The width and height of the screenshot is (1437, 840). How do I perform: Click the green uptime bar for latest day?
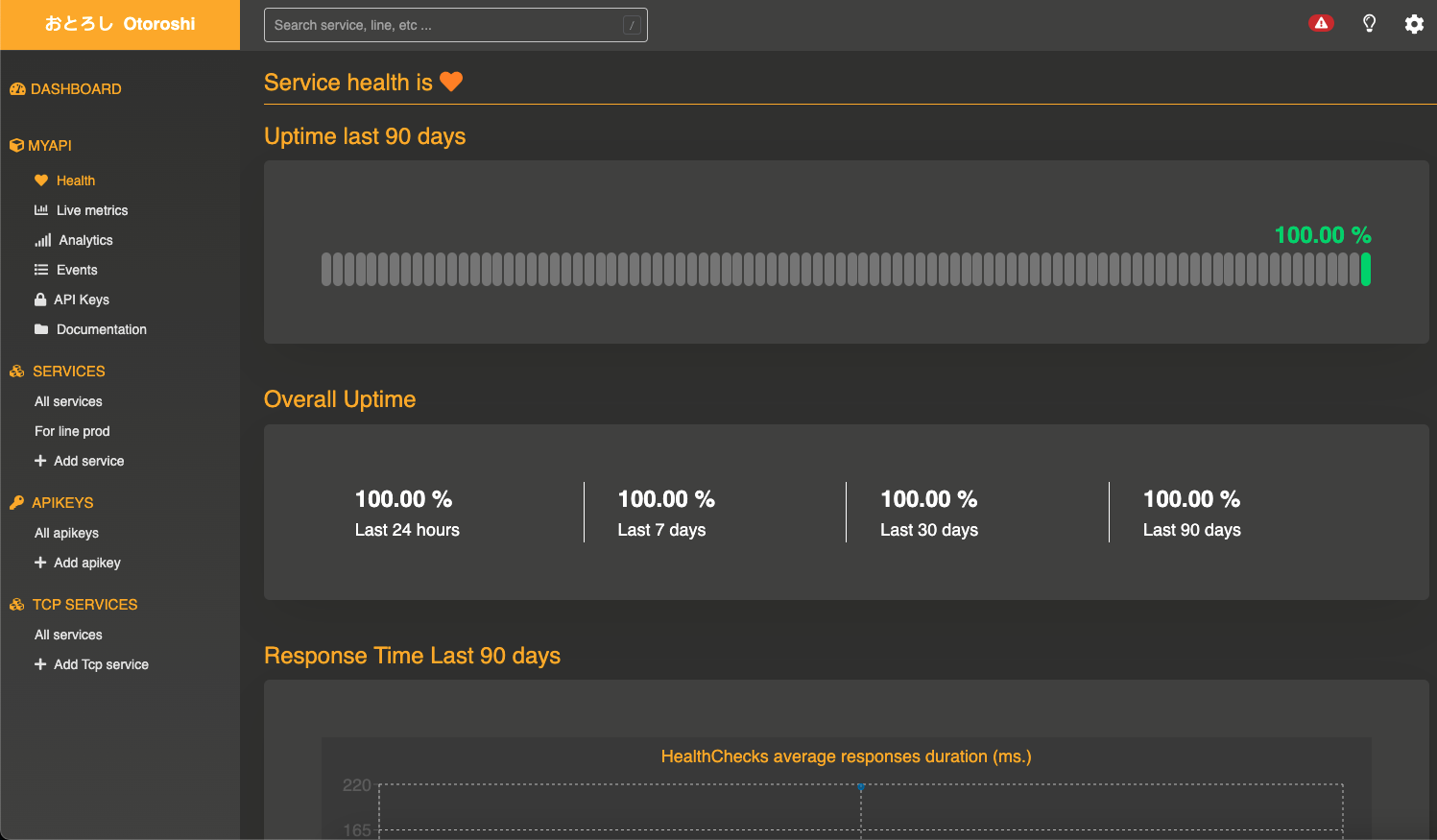(x=1365, y=270)
